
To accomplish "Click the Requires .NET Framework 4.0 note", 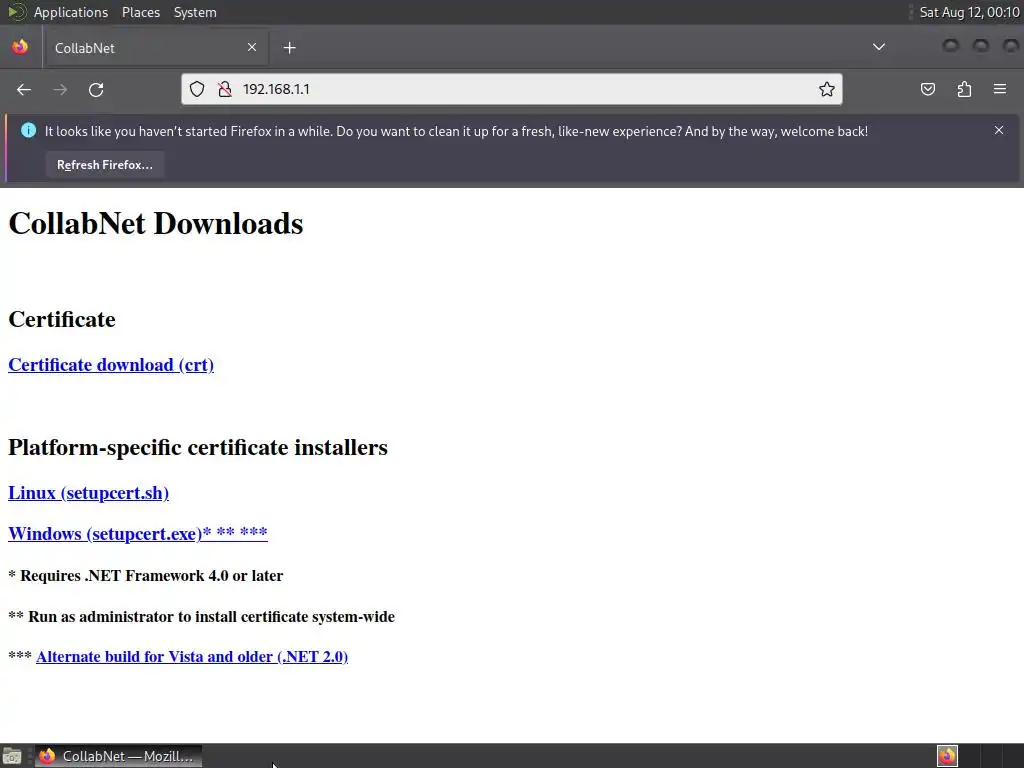I will click(146, 575).
